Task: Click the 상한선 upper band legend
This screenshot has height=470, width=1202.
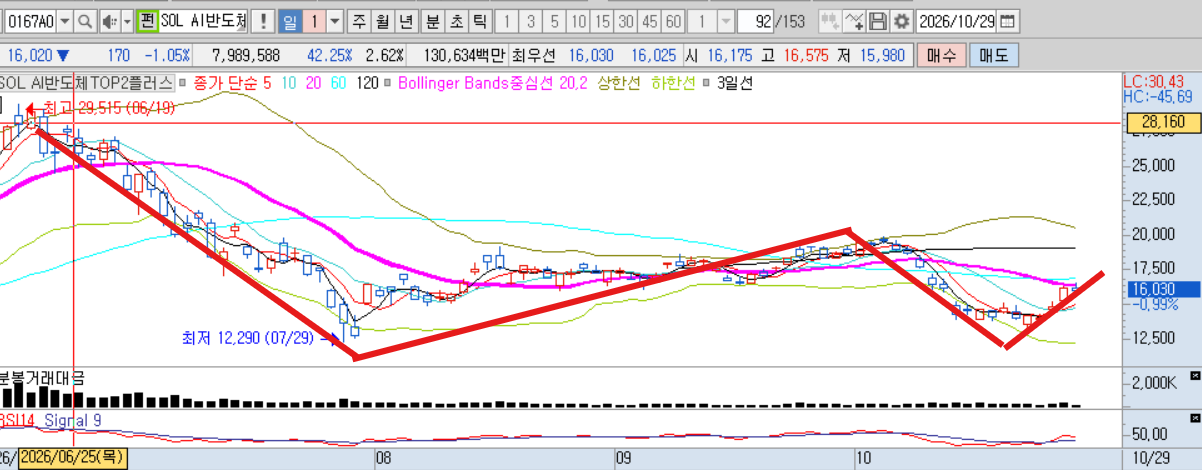Action: click(x=620, y=82)
